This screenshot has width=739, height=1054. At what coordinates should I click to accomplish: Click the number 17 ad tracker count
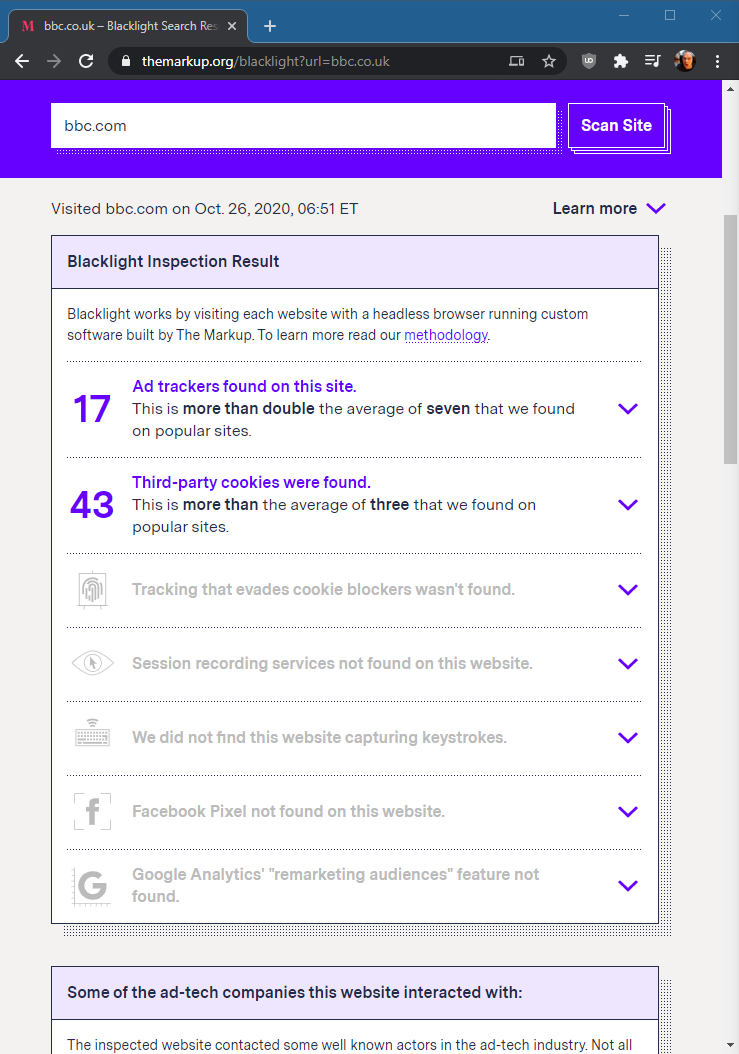[x=92, y=409]
